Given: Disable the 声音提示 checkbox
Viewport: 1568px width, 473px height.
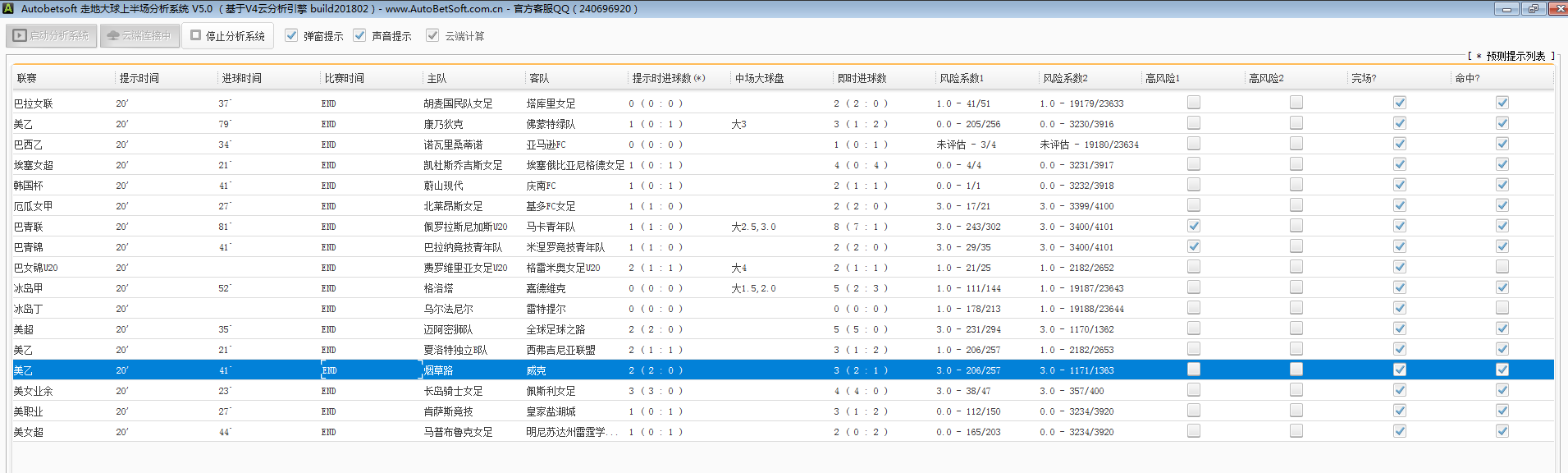Looking at the screenshot, I should [x=359, y=35].
